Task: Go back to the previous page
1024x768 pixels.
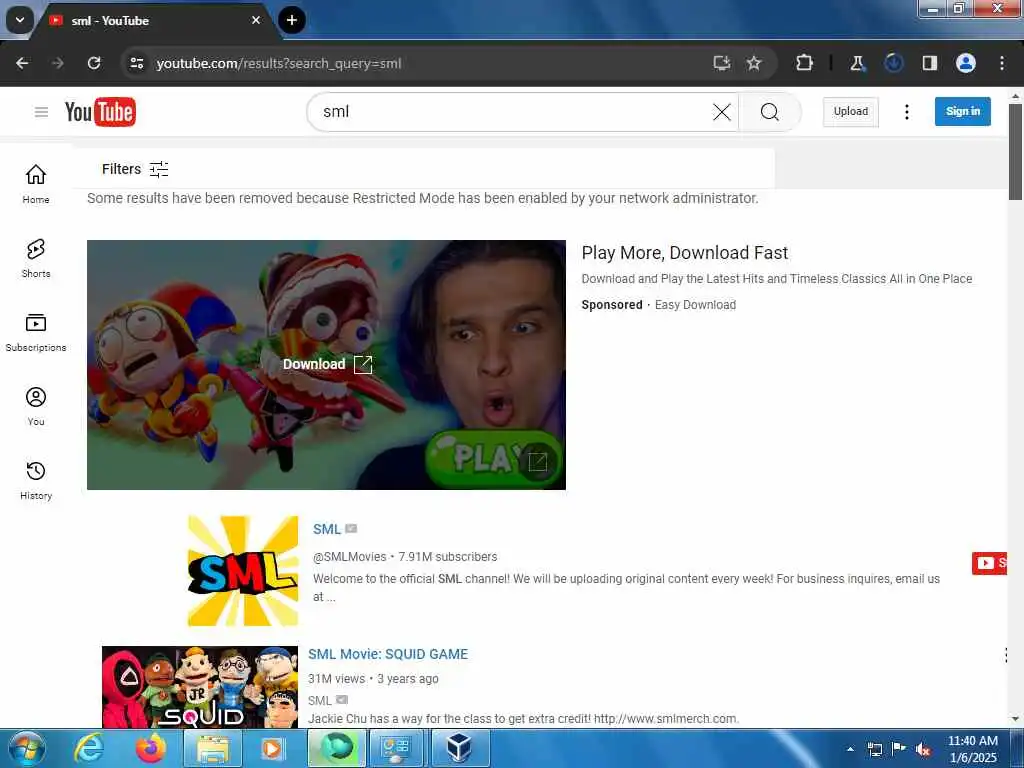Action: click(22, 63)
